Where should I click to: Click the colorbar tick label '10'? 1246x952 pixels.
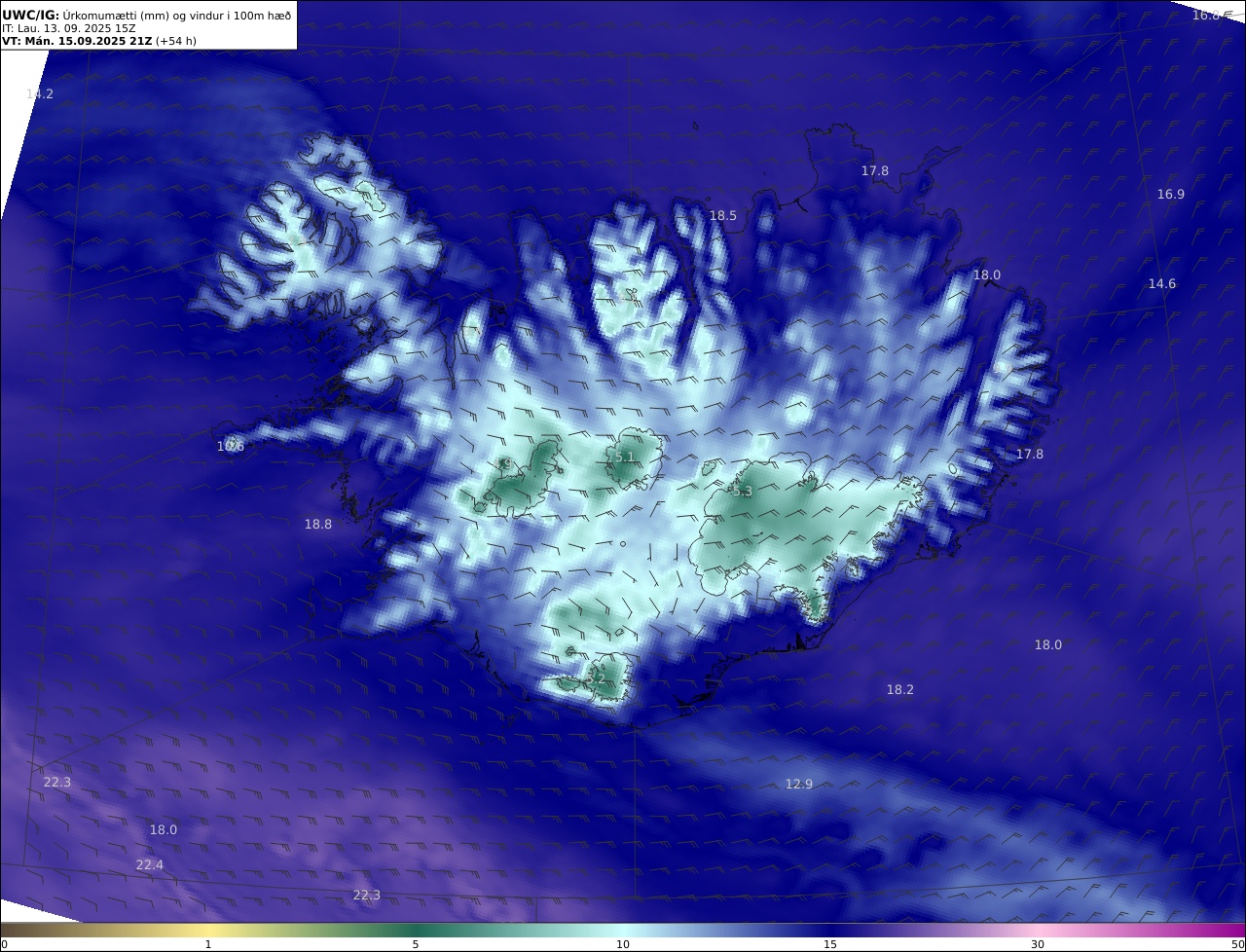click(x=623, y=944)
